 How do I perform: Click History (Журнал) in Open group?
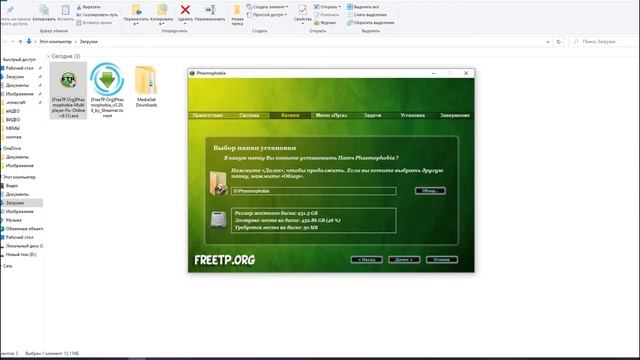pyautogui.click(x=325, y=23)
